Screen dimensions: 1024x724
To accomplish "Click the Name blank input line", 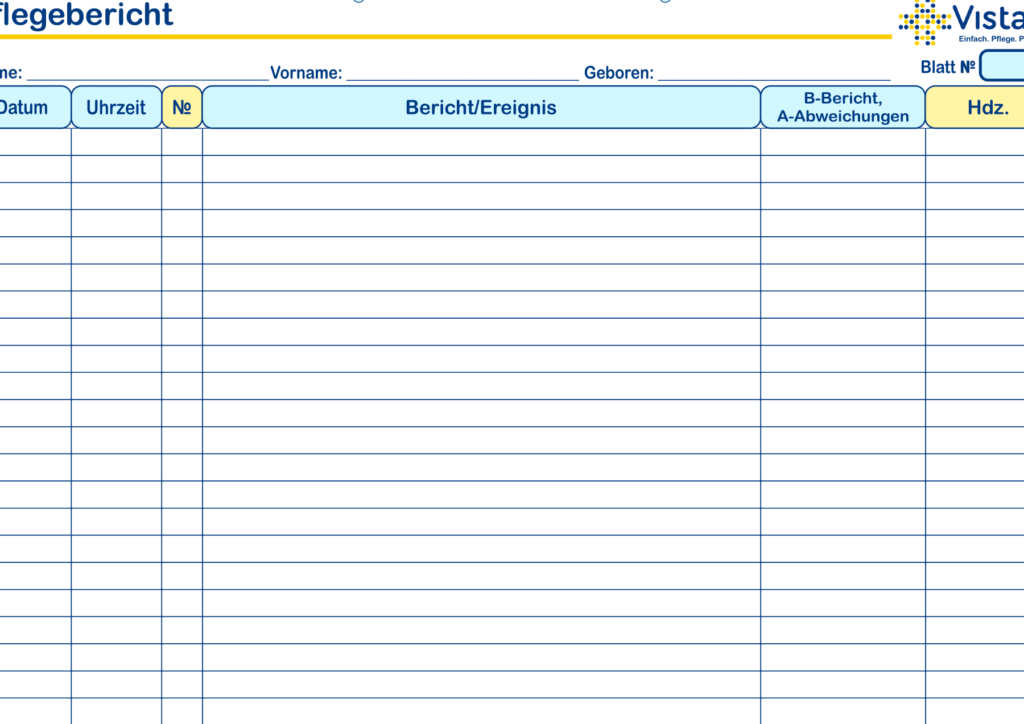I will pyautogui.click(x=147, y=73).
